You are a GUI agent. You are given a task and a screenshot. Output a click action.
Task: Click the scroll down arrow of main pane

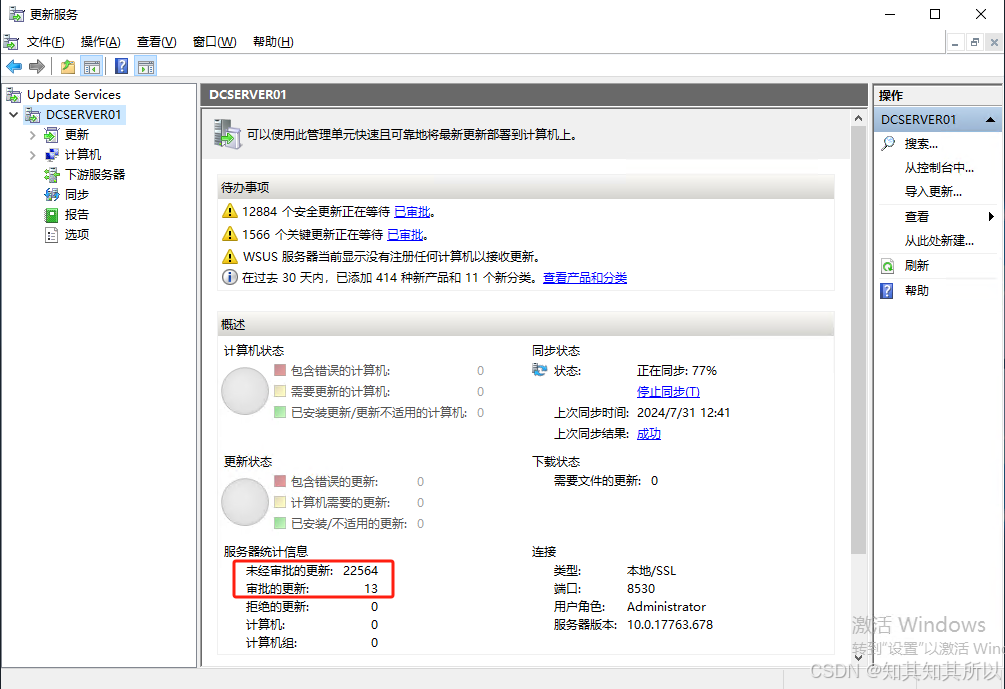(858, 657)
